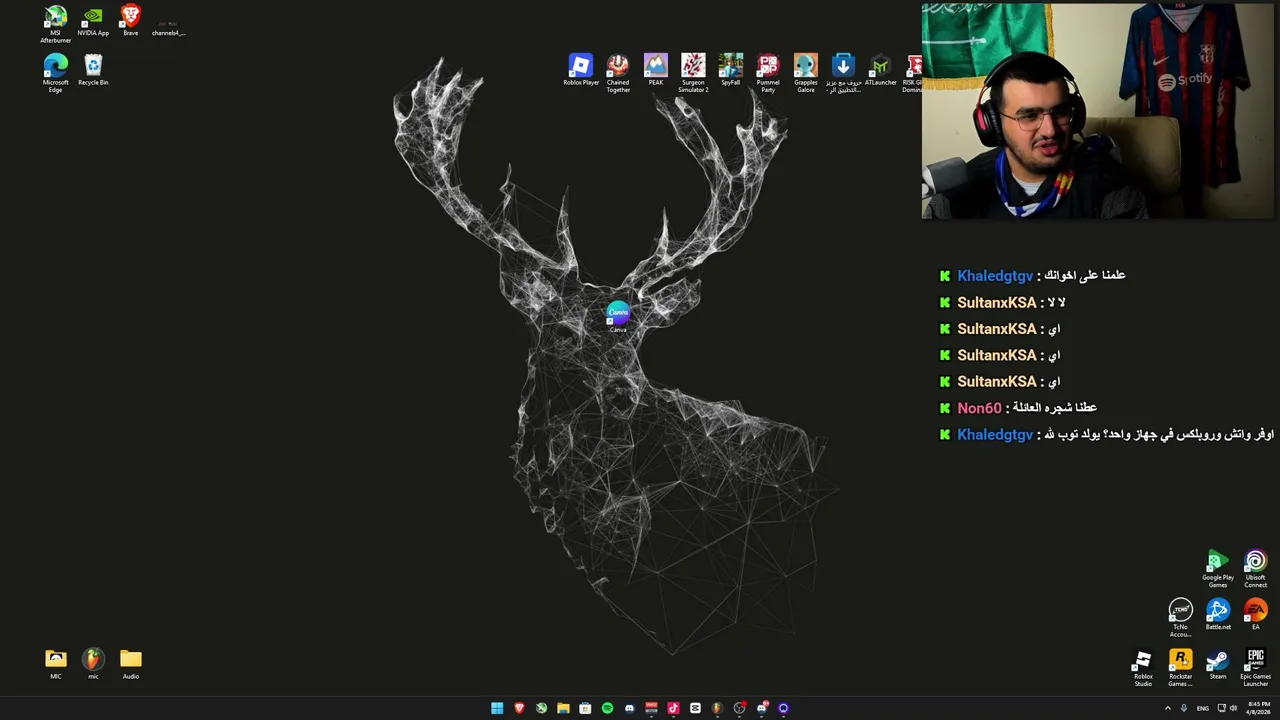Open the Audio folder on the desktop
This screenshot has width=1280, height=720.
click(131, 664)
